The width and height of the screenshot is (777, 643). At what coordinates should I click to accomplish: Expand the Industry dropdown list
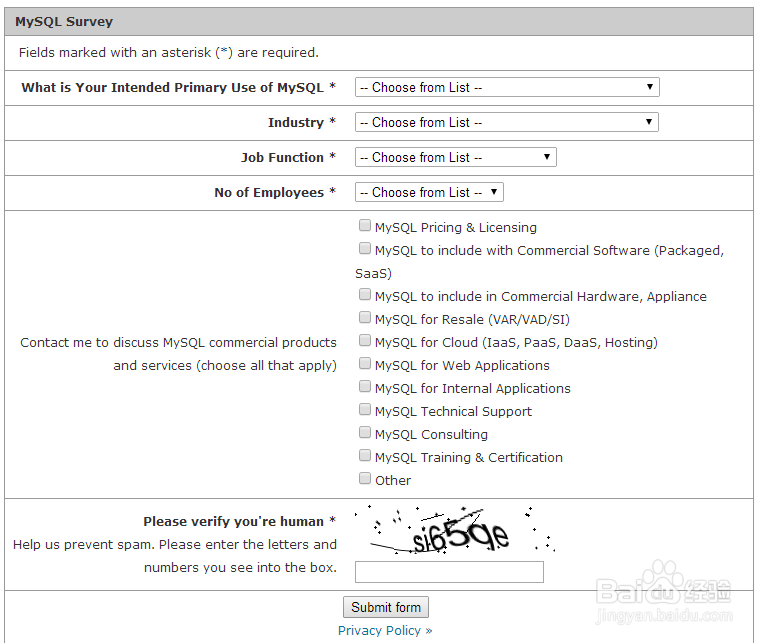coord(507,123)
